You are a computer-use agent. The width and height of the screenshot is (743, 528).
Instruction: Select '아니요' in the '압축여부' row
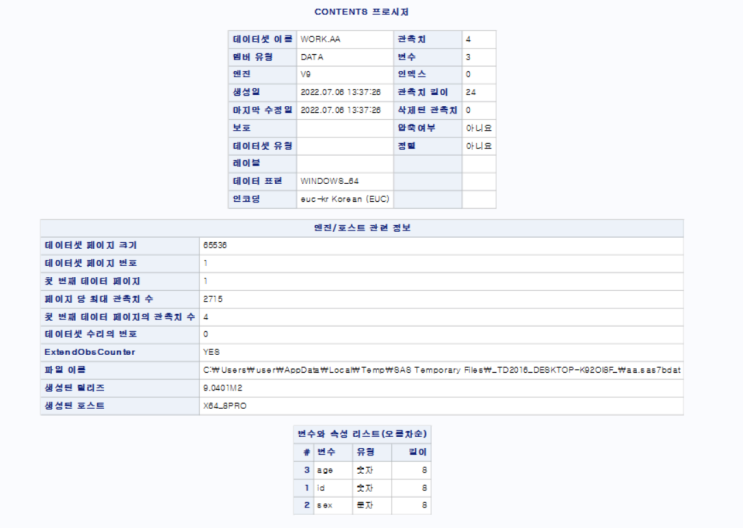point(479,128)
